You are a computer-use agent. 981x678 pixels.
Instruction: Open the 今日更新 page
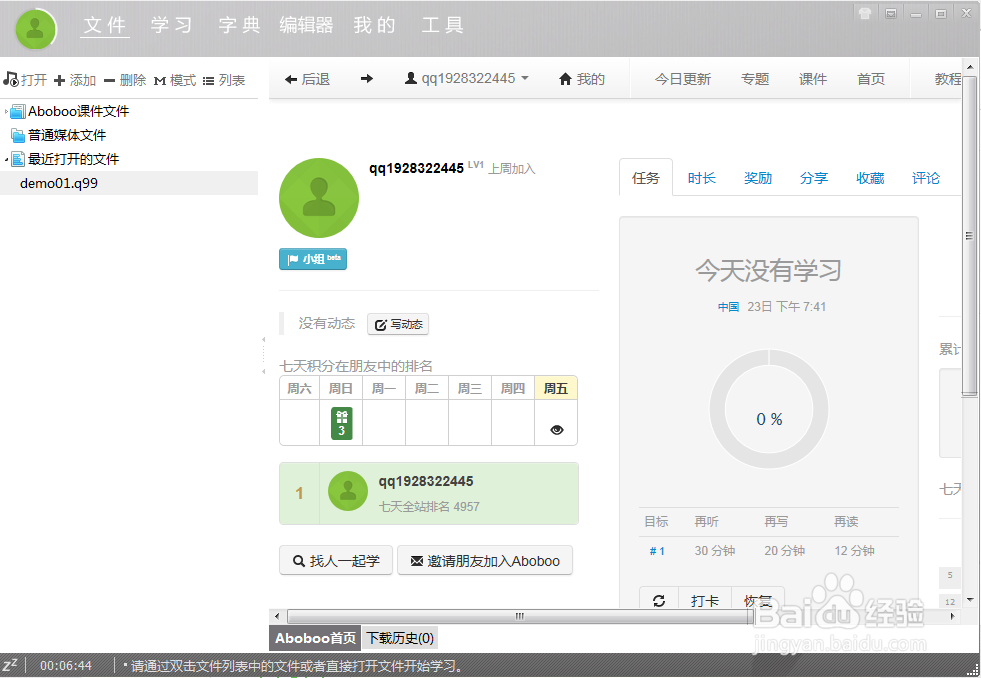[683, 79]
